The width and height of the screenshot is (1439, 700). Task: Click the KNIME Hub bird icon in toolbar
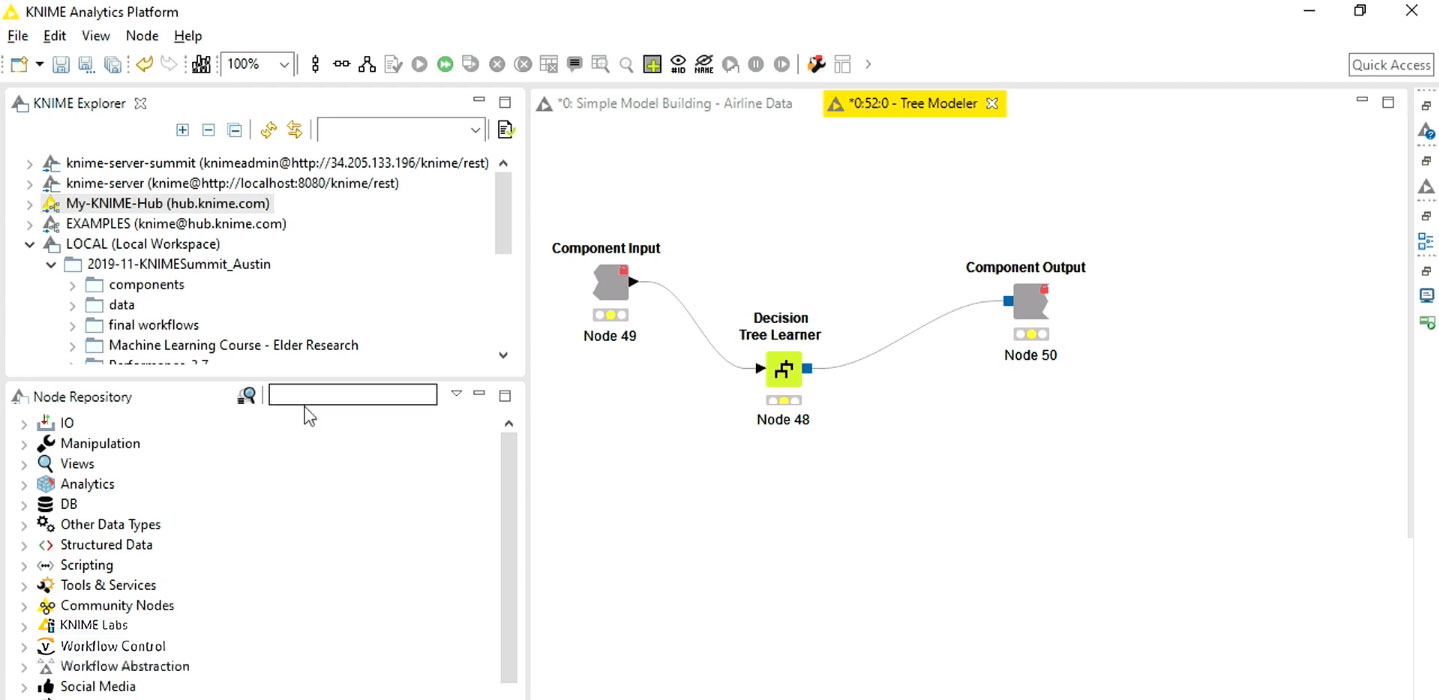[x=816, y=64]
